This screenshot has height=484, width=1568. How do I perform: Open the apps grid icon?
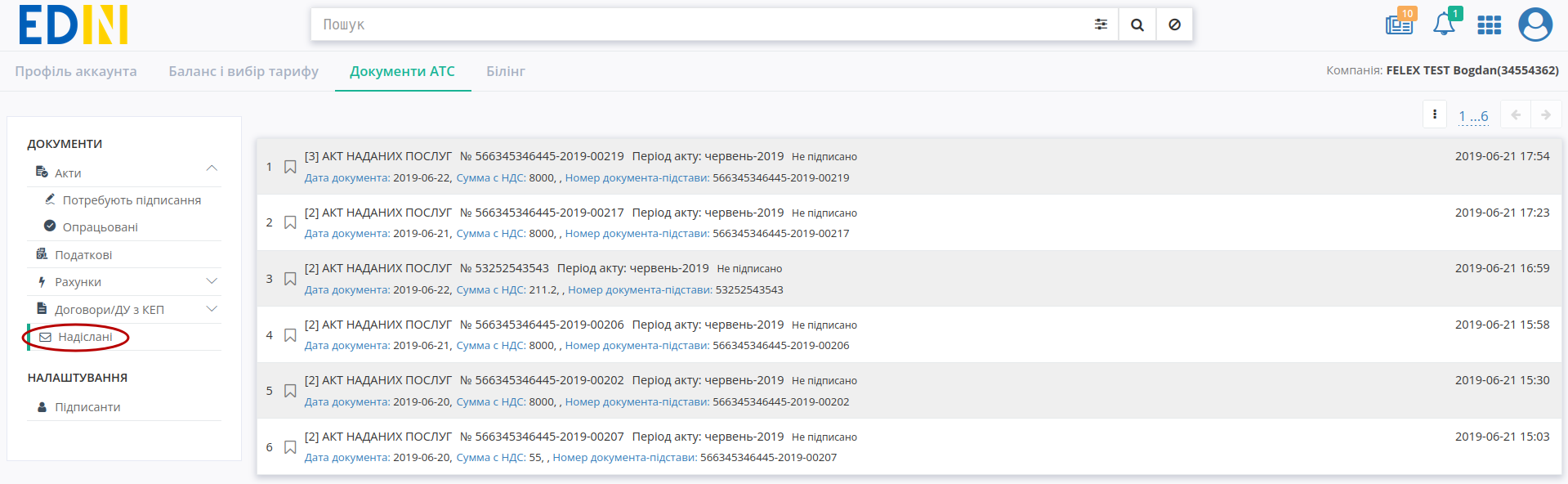pyautogui.click(x=1490, y=25)
